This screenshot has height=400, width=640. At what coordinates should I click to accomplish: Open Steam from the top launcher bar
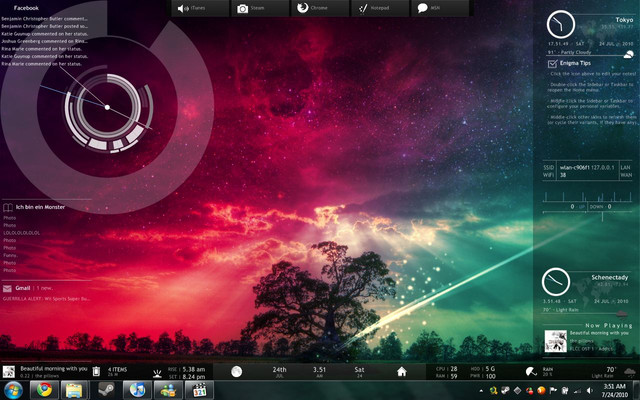[x=260, y=8]
